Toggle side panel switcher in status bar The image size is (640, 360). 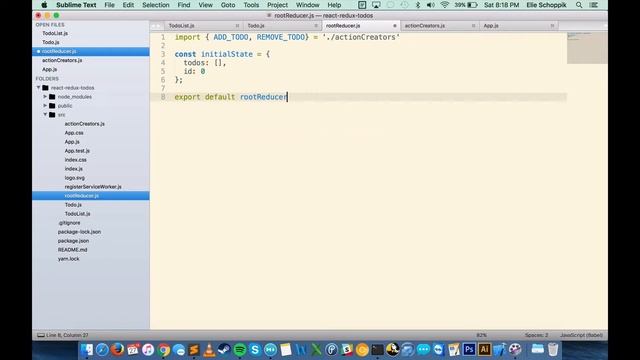41,335
